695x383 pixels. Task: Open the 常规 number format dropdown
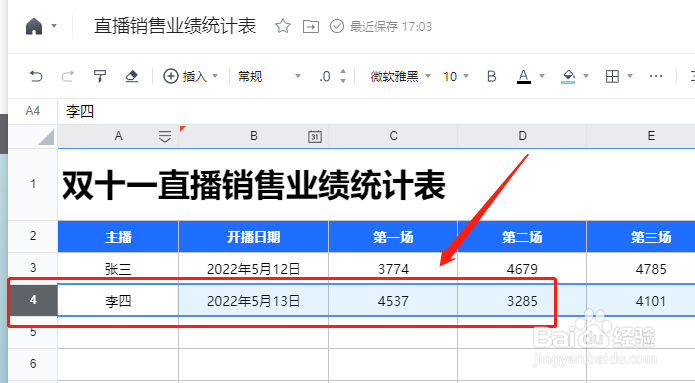click(269, 76)
